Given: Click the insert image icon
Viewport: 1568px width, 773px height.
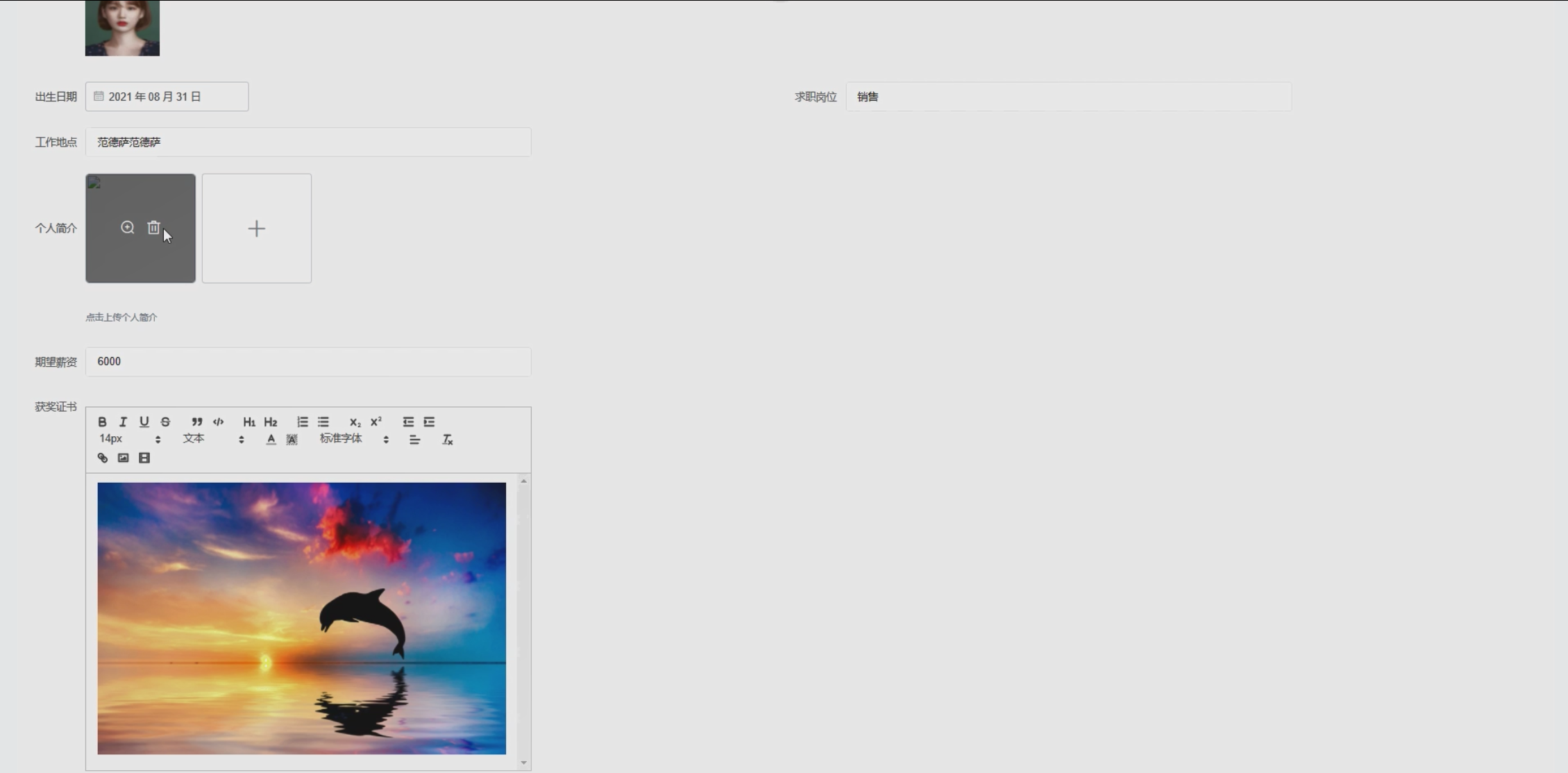Looking at the screenshot, I should click(123, 458).
